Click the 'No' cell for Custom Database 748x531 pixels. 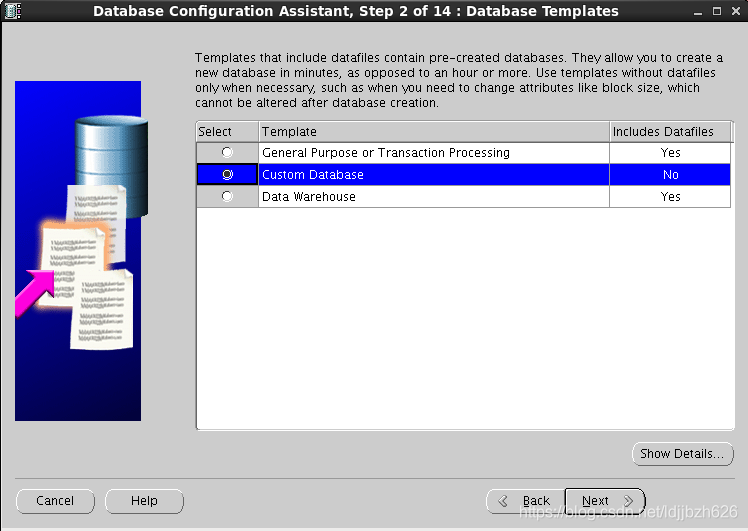tap(670, 175)
